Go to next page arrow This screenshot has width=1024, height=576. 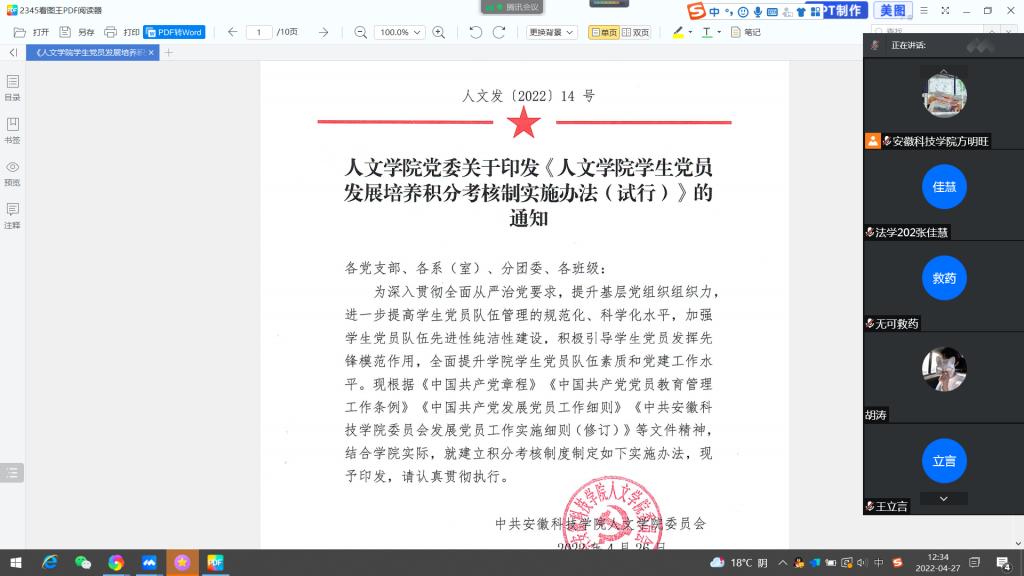pyautogui.click(x=323, y=32)
